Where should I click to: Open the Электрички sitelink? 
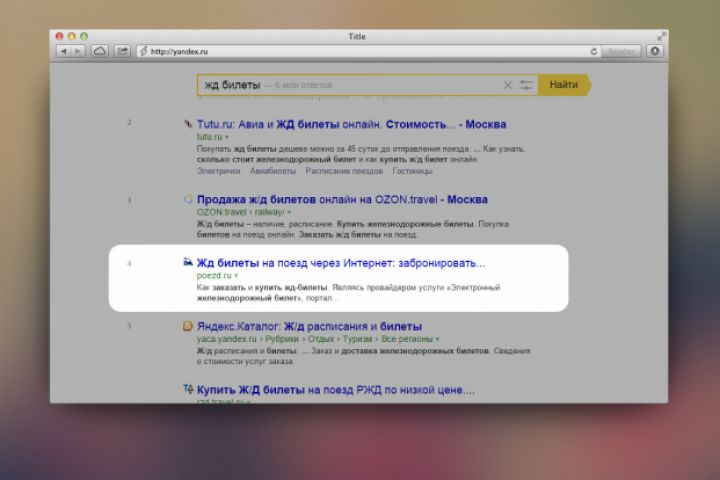coord(218,171)
